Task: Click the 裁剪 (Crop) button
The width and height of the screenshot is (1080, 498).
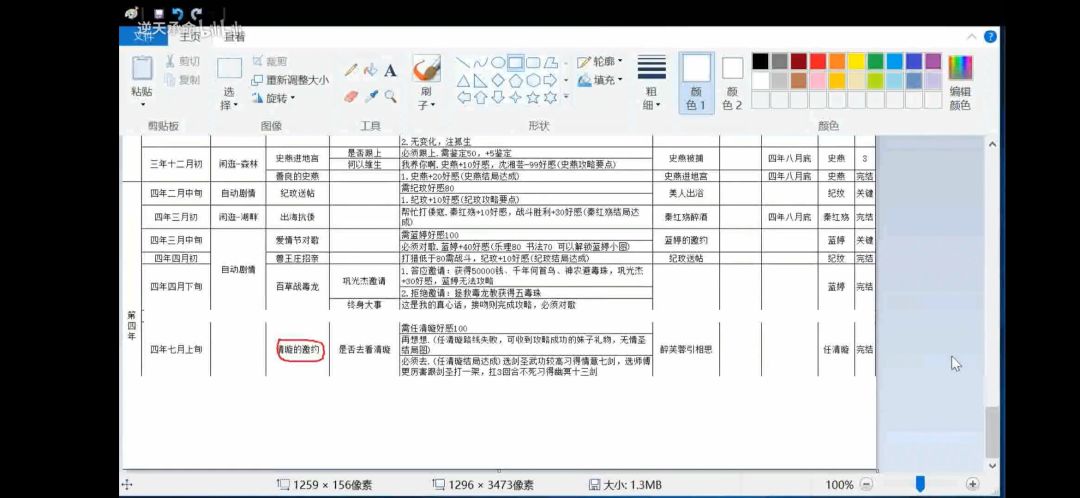Action: click(x=270, y=61)
